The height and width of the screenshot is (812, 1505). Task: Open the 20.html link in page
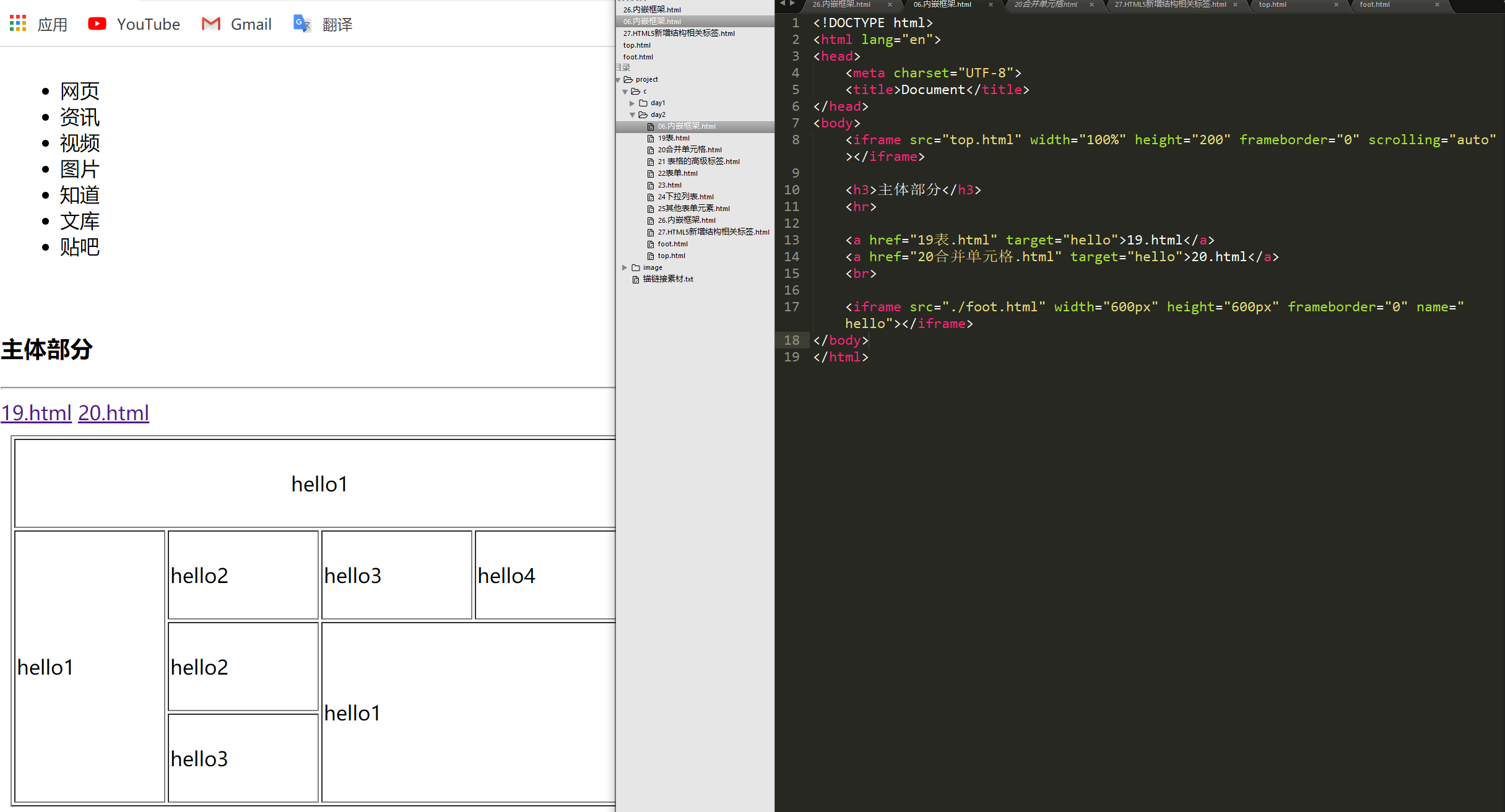(x=113, y=413)
